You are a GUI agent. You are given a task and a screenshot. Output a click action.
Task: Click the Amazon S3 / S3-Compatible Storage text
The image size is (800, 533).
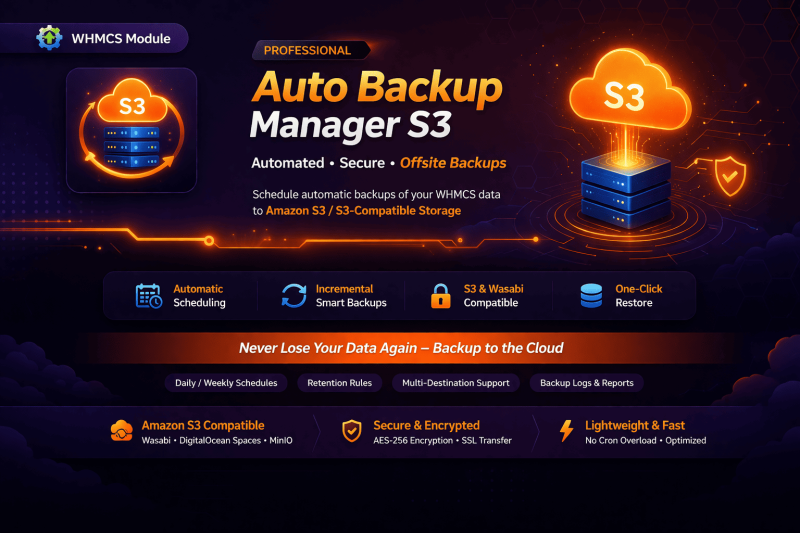363,210
